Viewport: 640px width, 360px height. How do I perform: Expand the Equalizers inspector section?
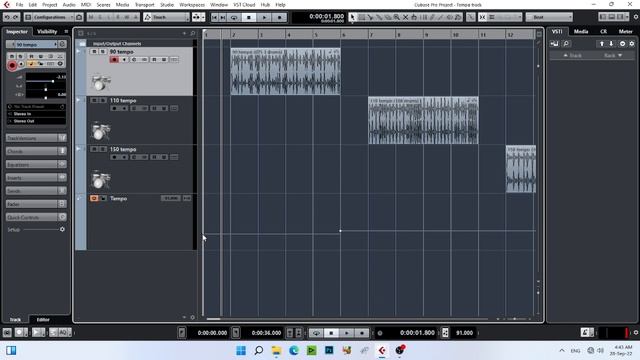36,164
